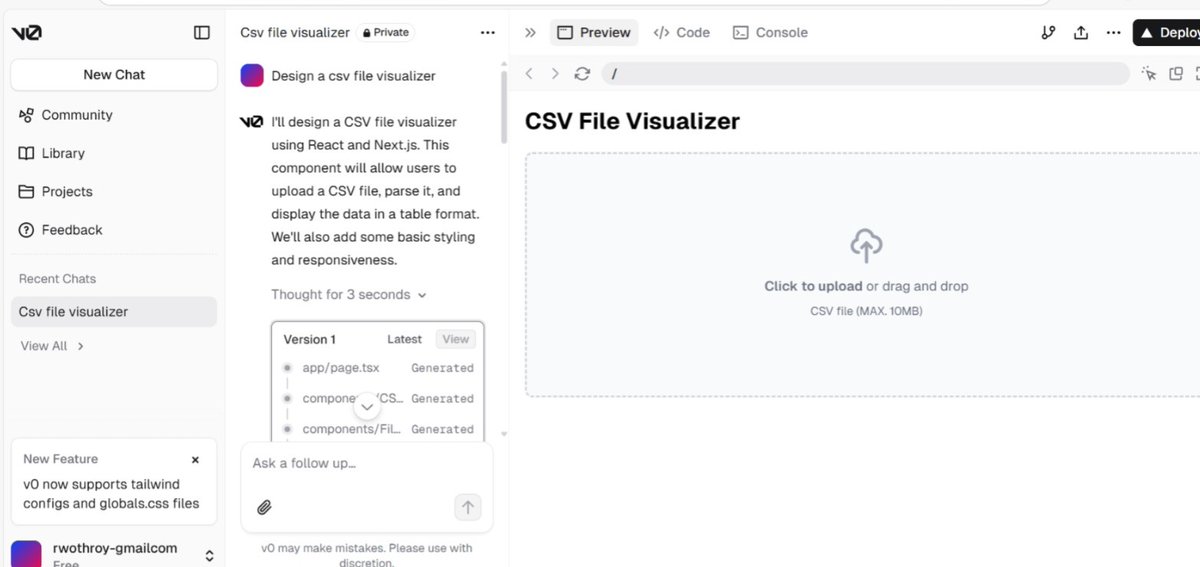
Task: Click the v0 logo in the sidebar
Action: (x=27, y=33)
